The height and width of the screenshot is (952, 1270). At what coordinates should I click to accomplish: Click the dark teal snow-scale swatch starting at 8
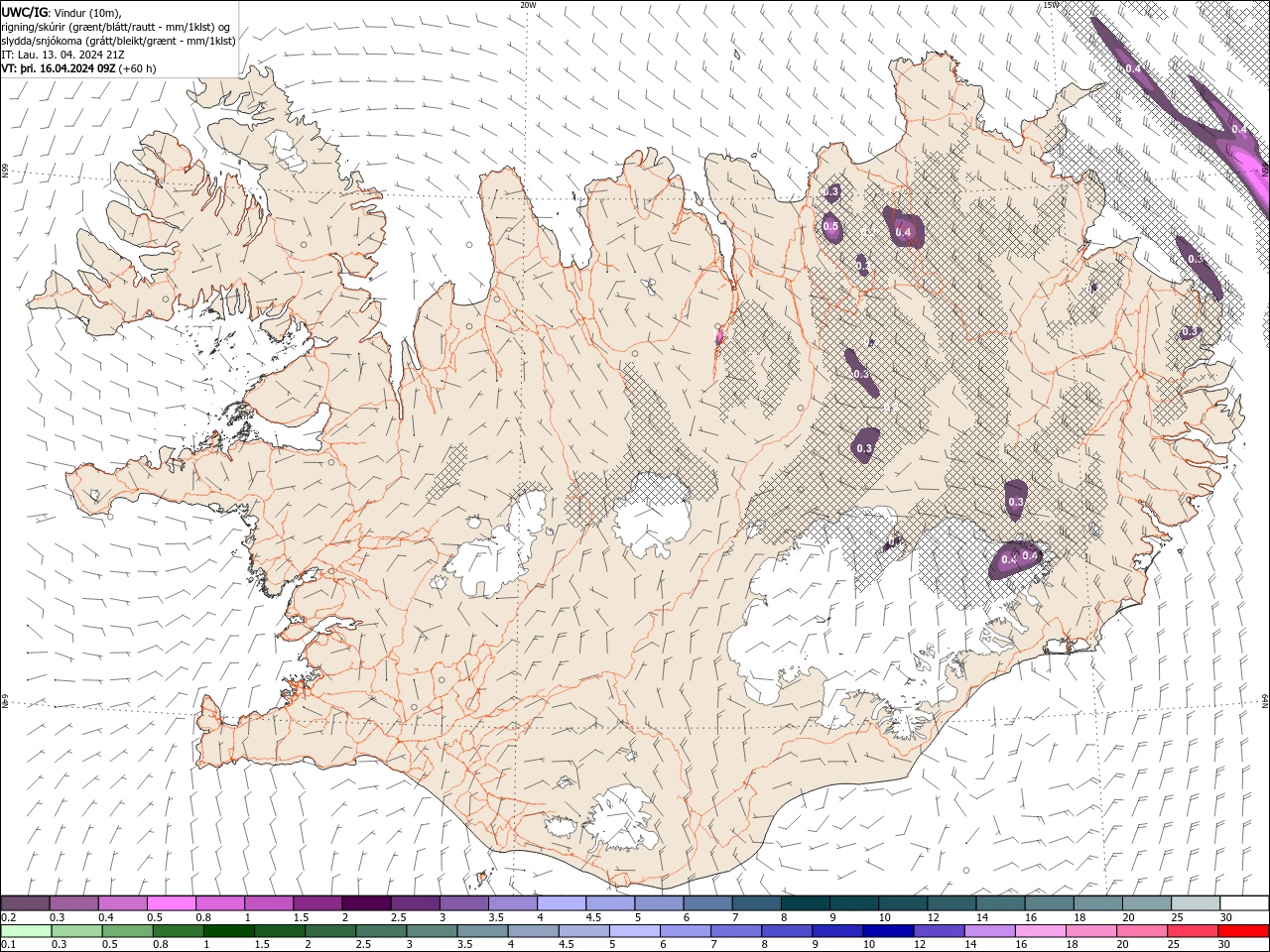point(806,903)
